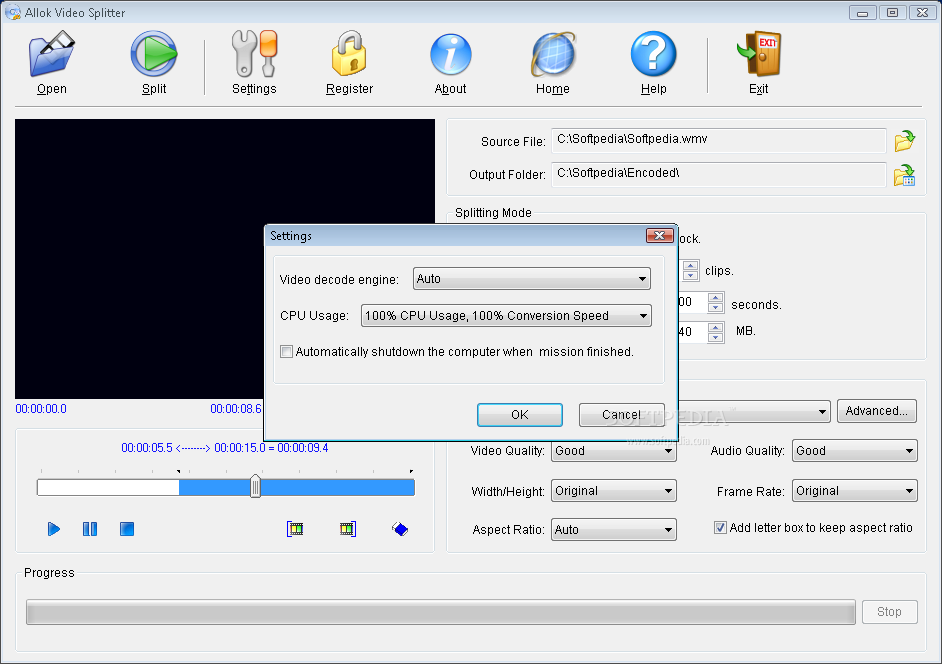
Task: Open the Aspect Ratio dropdown
Action: pyautogui.click(x=613, y=529)
